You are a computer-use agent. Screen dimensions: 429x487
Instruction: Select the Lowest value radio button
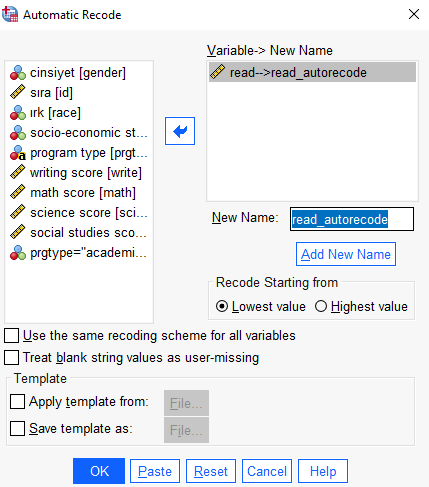222,306
